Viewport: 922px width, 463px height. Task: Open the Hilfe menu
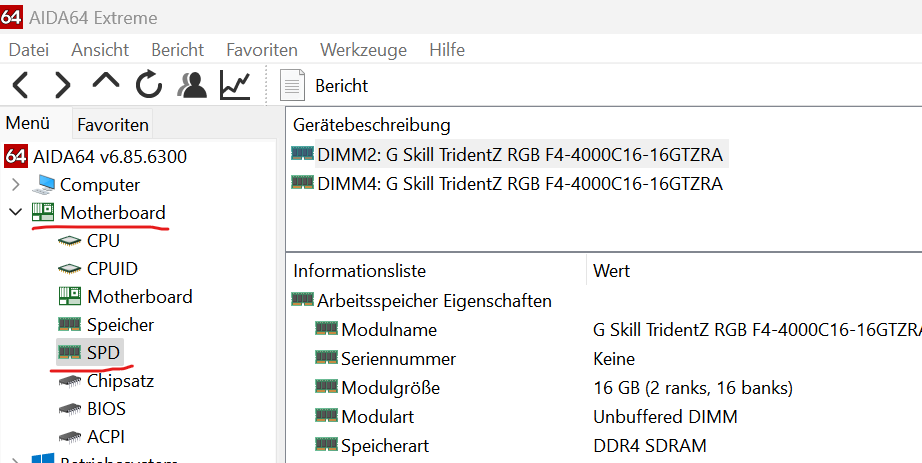(x=447, y=50)
